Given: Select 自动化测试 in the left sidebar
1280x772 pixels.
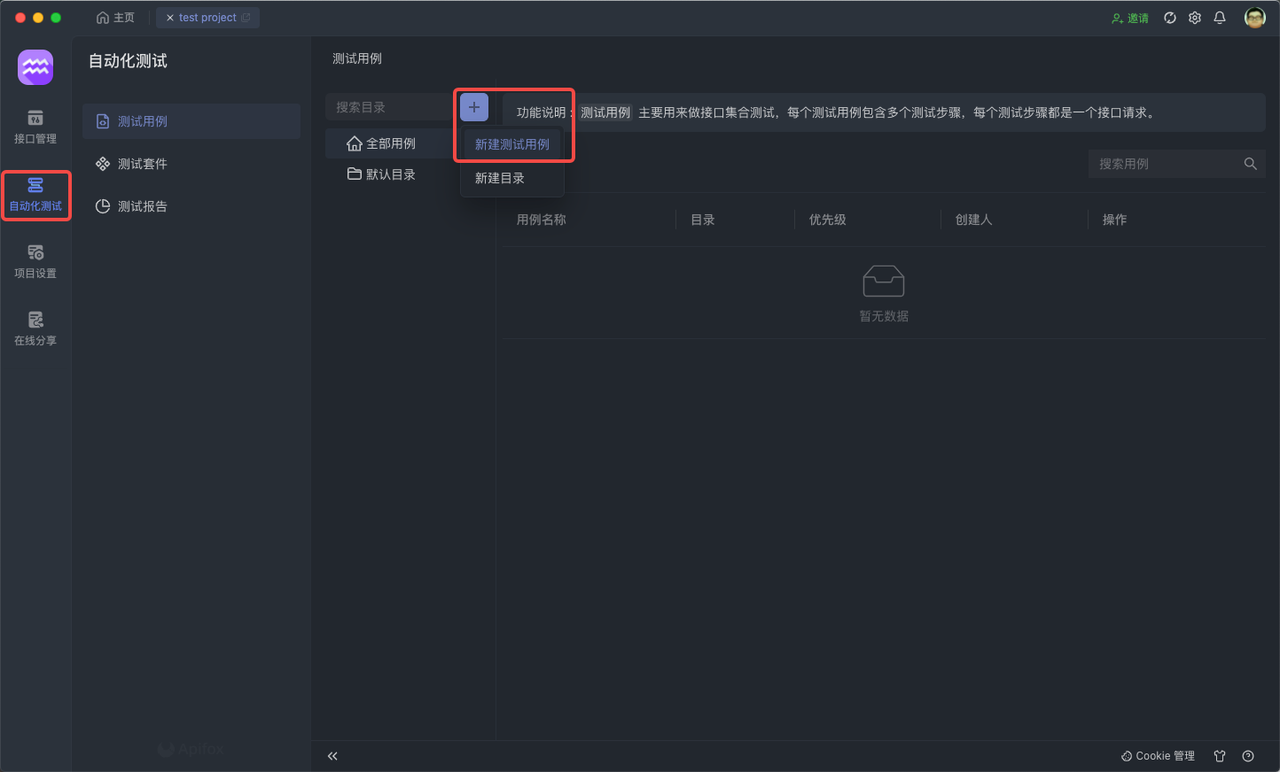Looking at the screenshot, I should tap(35, 195).
